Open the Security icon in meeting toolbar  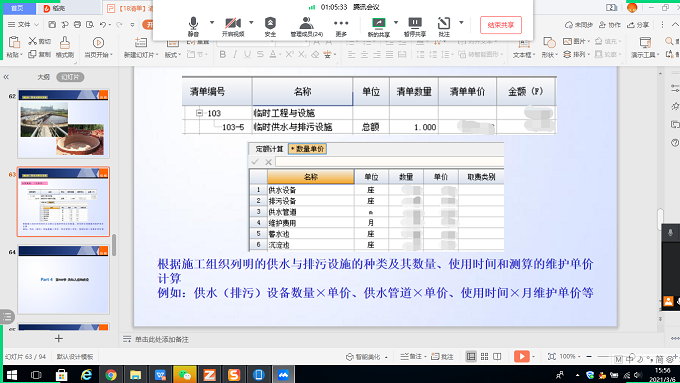(270, 26)
